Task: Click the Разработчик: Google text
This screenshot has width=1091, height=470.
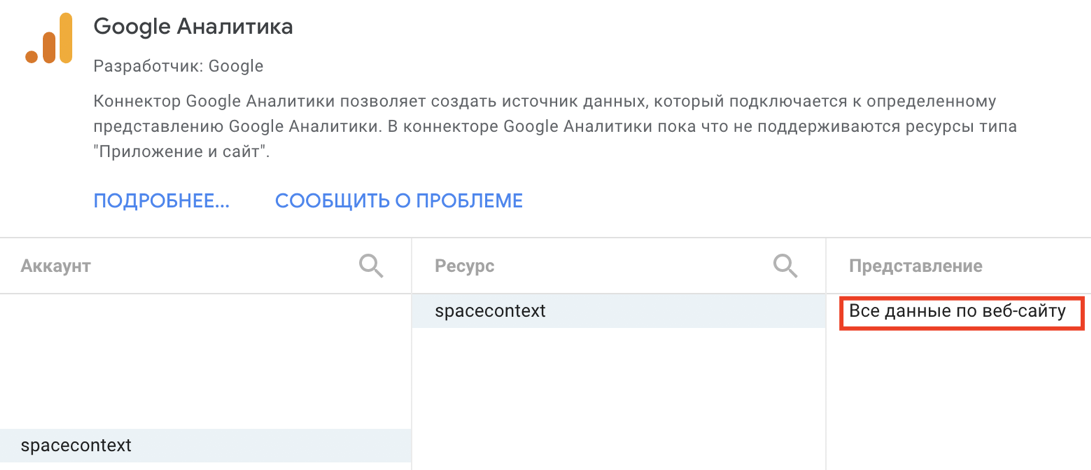Action: pos(178,66)
